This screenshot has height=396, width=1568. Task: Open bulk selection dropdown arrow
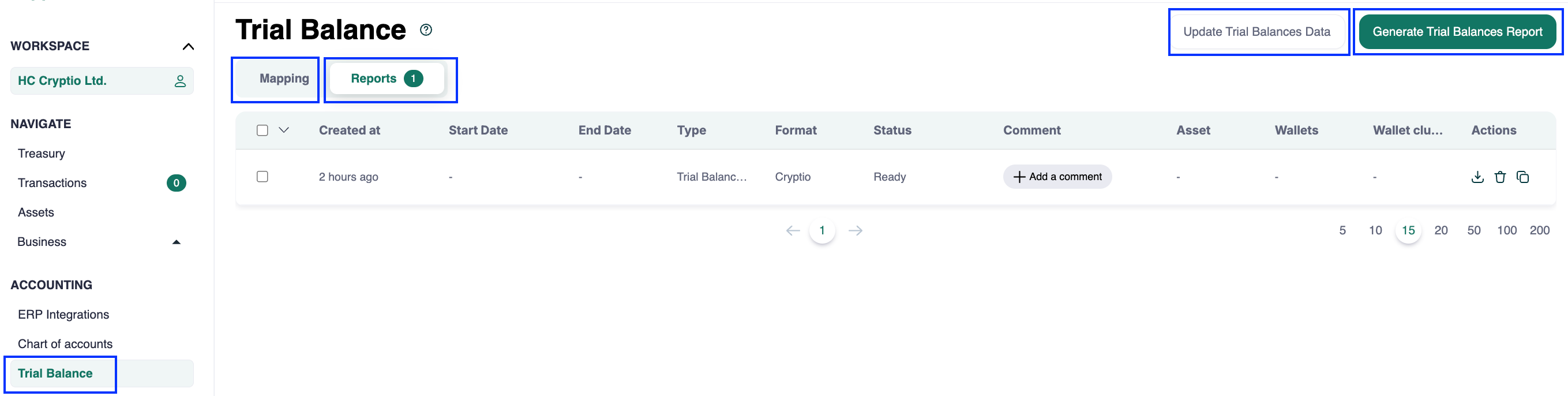(284, 130)
